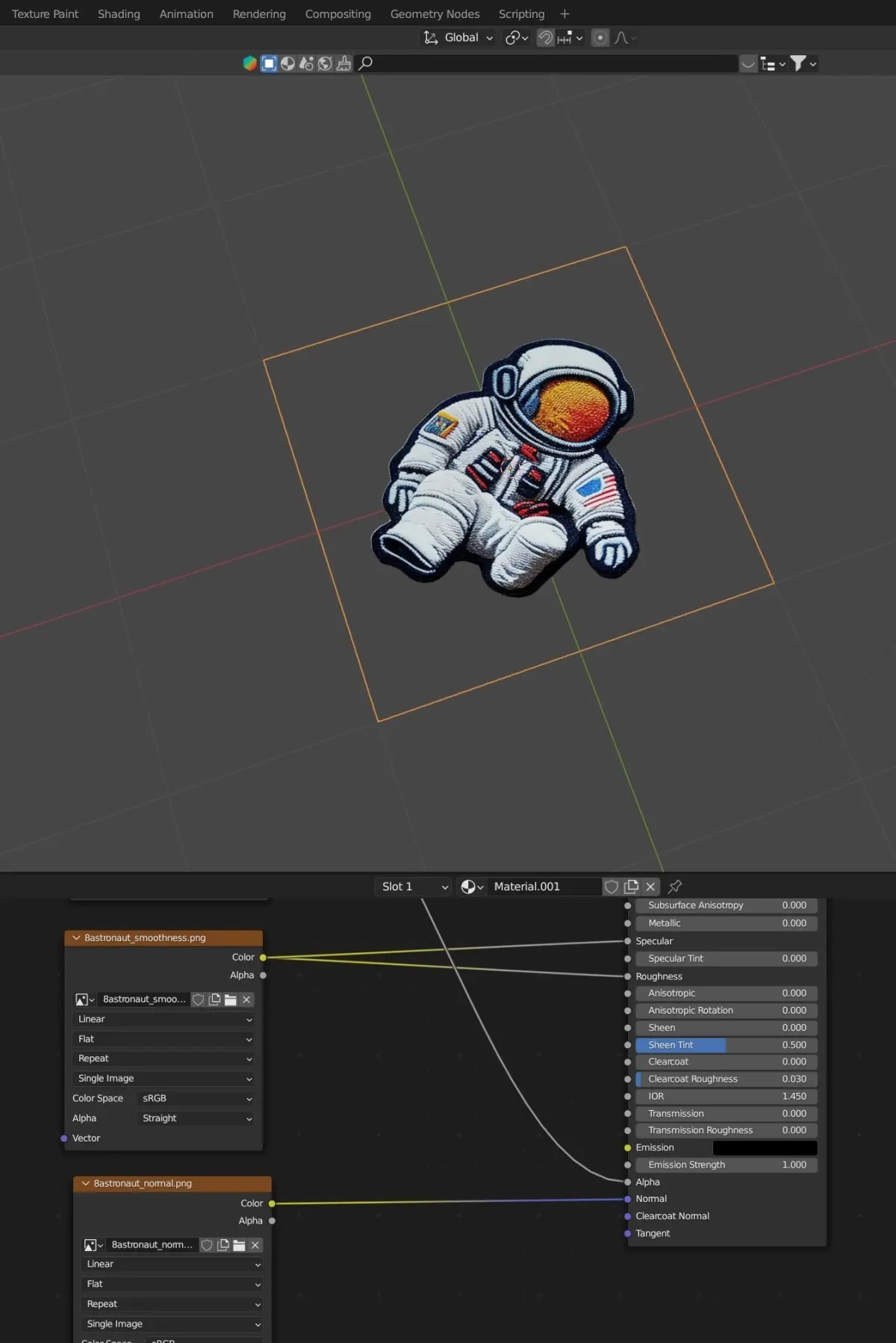Open the Physics/particles properties tab icon
This screenshot has height=1343, width=896.
(x=306, y=63)
